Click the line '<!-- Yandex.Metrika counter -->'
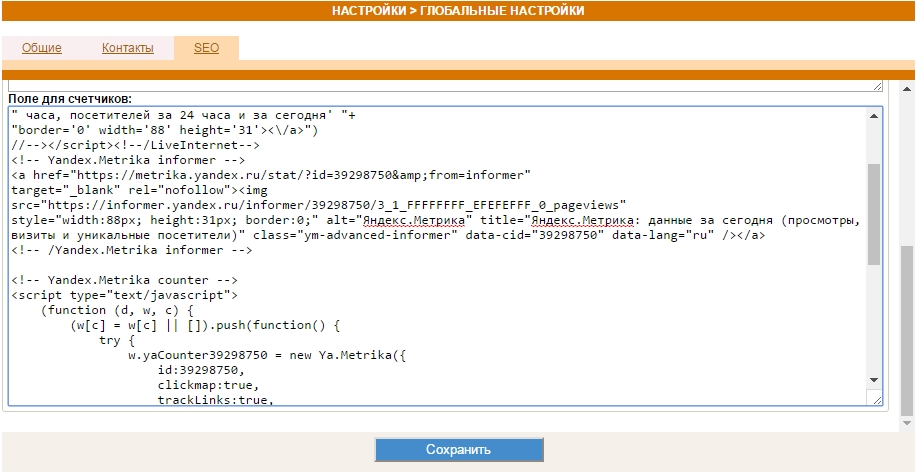Image resolution: width=916 pixels, height=474 pixels. [x=124, y=280]
